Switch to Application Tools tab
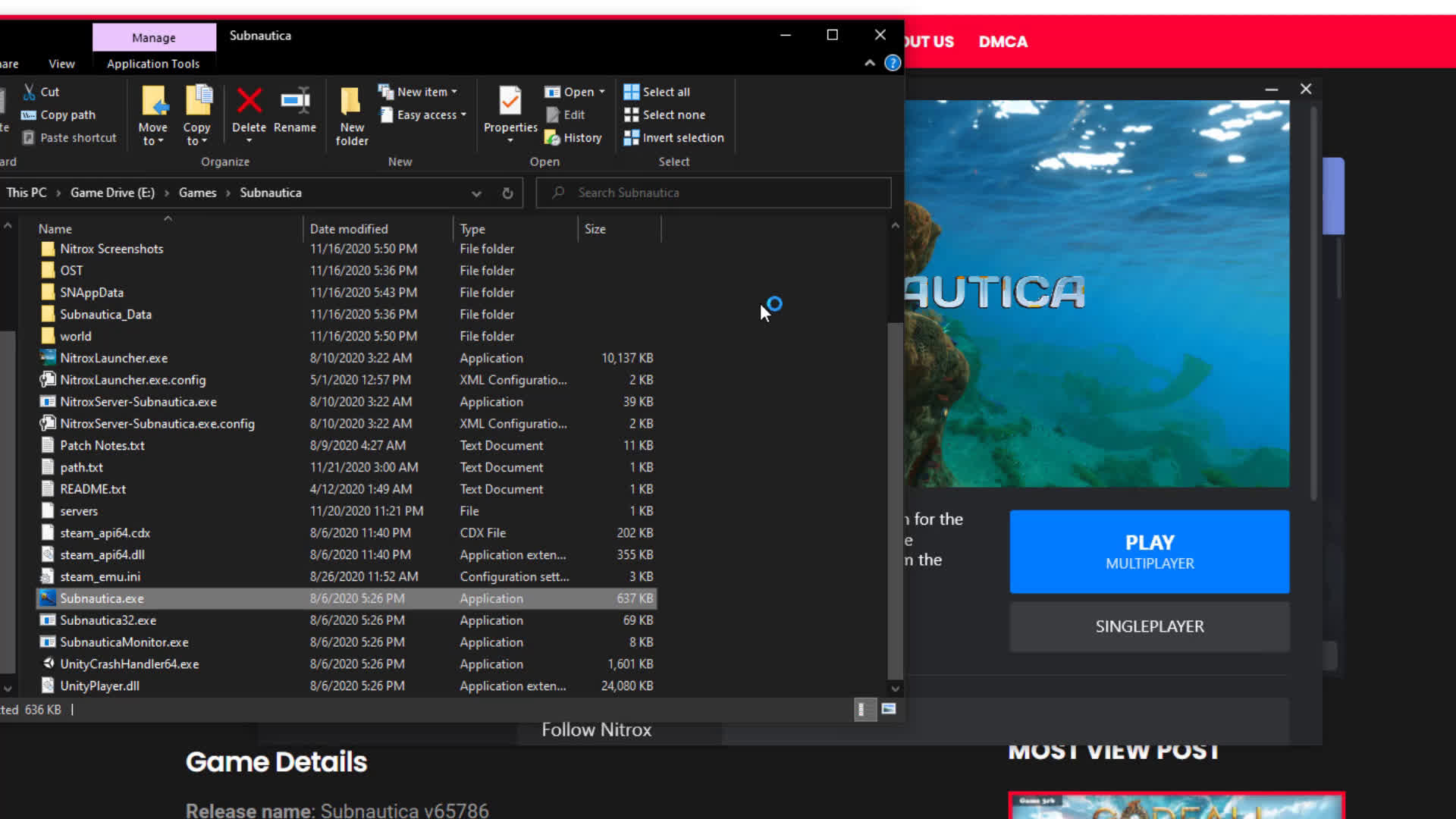 click(x=153, y=64)
